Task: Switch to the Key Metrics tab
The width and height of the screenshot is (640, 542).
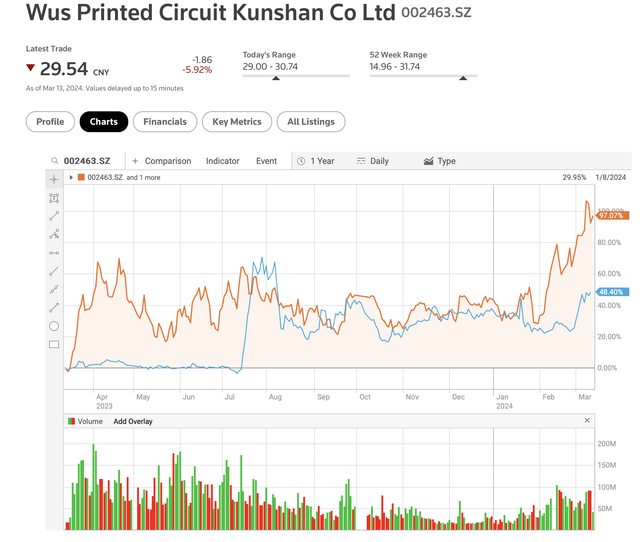Action: tap(237, 122)
